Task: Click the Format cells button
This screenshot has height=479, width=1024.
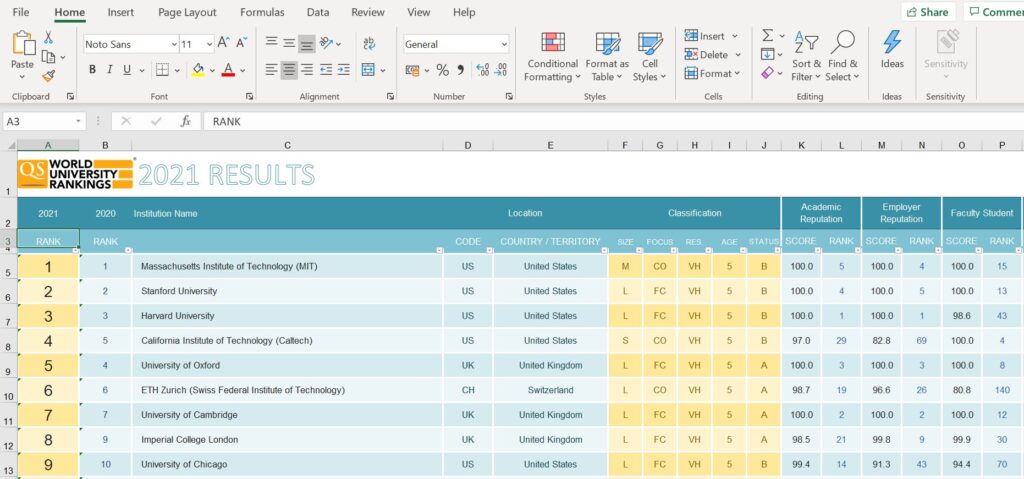Action: pyautogui.click(x=712, y=74)
